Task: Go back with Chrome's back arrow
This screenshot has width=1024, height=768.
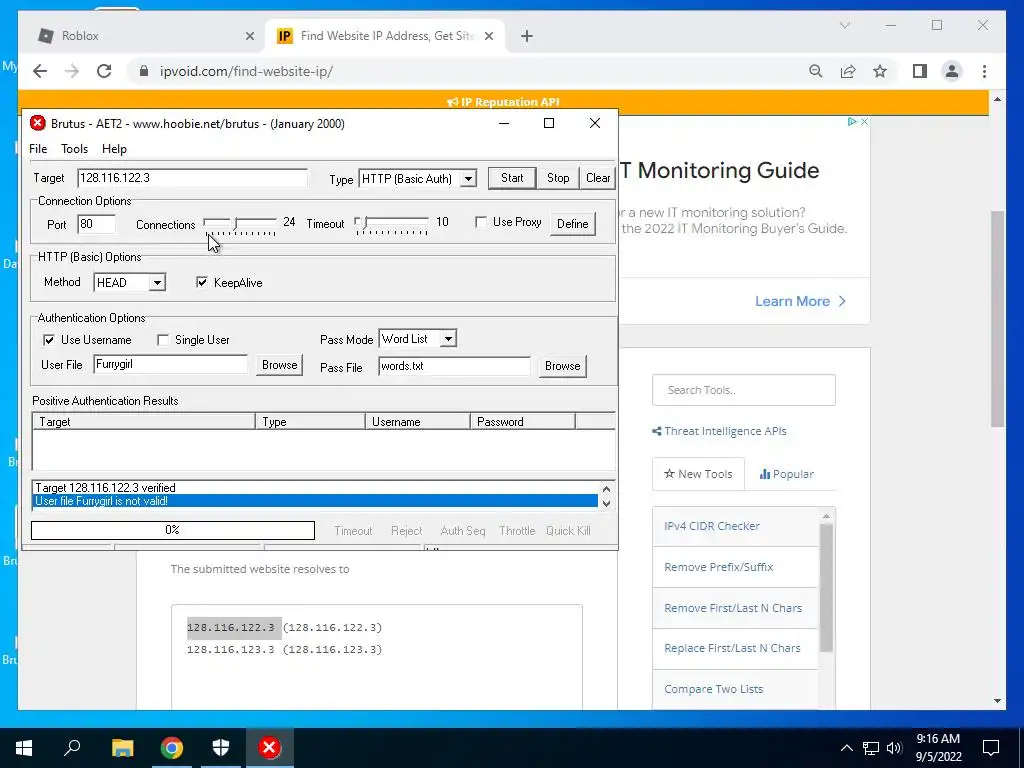Action: pyautogui.click(x=40, y=71)
